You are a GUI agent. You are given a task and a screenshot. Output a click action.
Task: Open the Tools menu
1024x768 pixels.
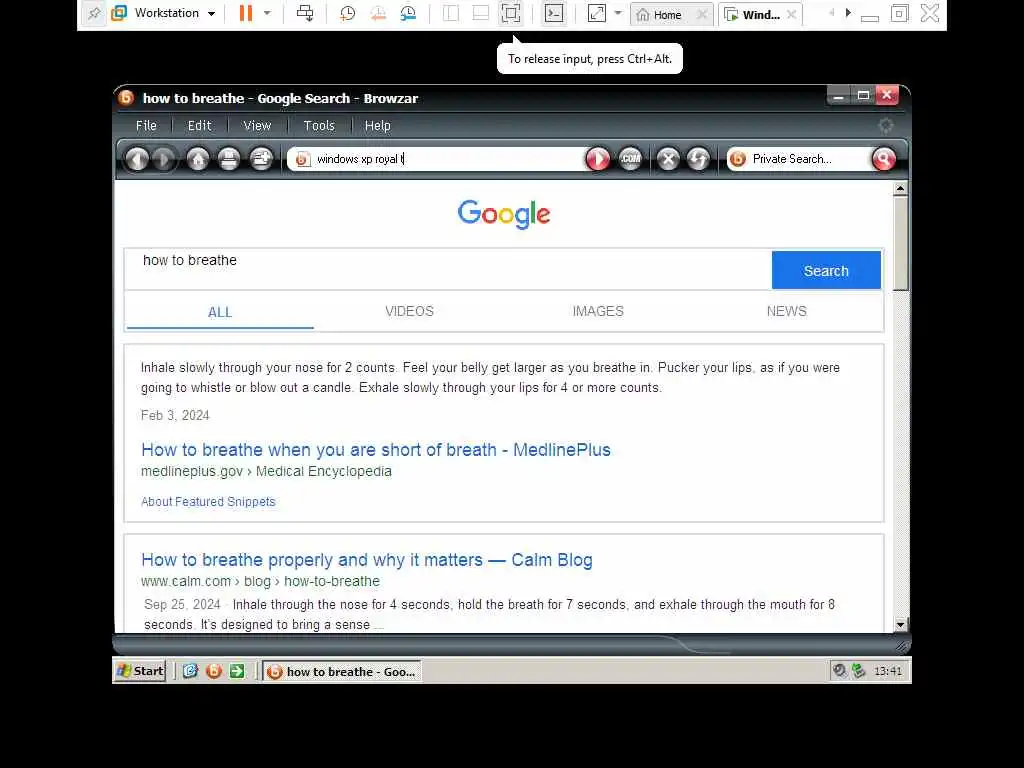click(319, 125)
